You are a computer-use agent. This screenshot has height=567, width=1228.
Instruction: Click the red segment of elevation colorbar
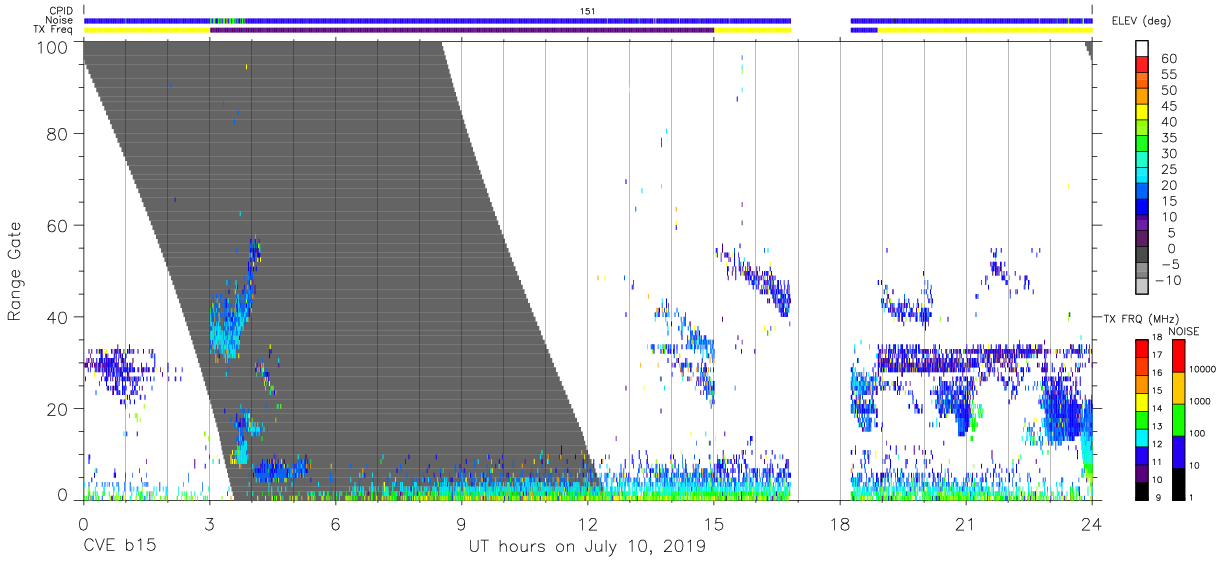[1143, 64]
